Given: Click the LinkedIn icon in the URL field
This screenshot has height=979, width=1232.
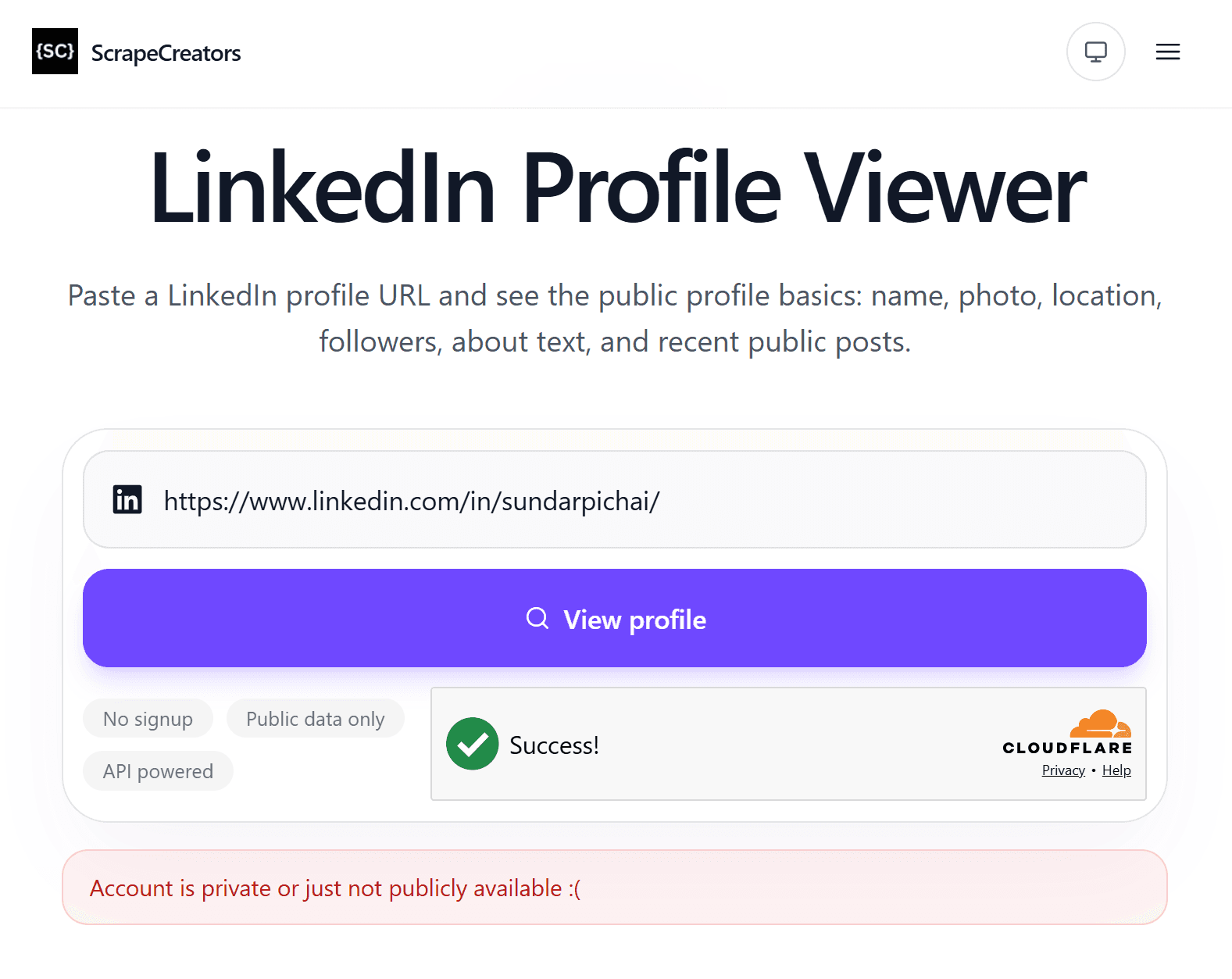Looking at the screenshot, I should click(127, 499).
